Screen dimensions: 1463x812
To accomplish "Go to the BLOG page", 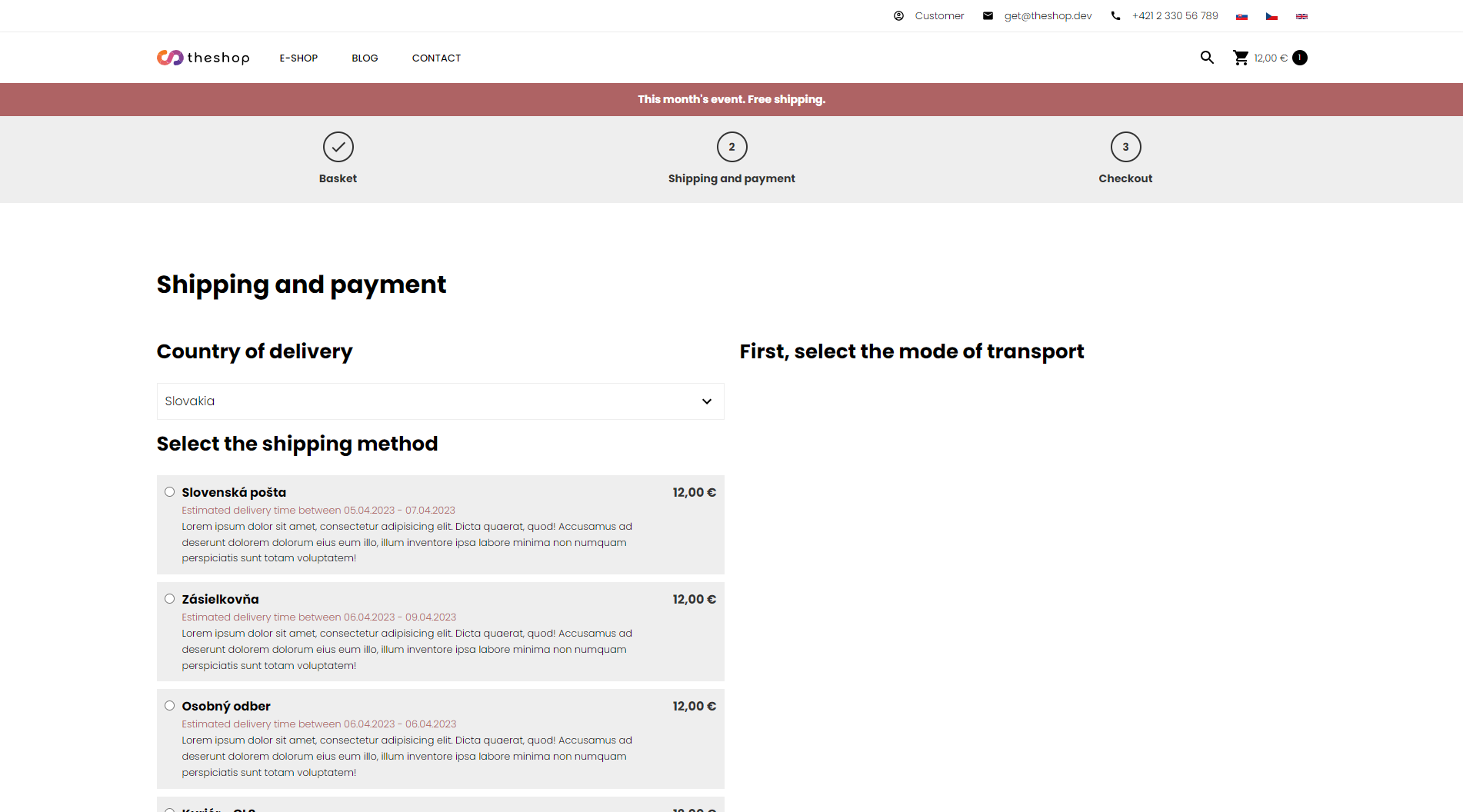I will [365, 58].
